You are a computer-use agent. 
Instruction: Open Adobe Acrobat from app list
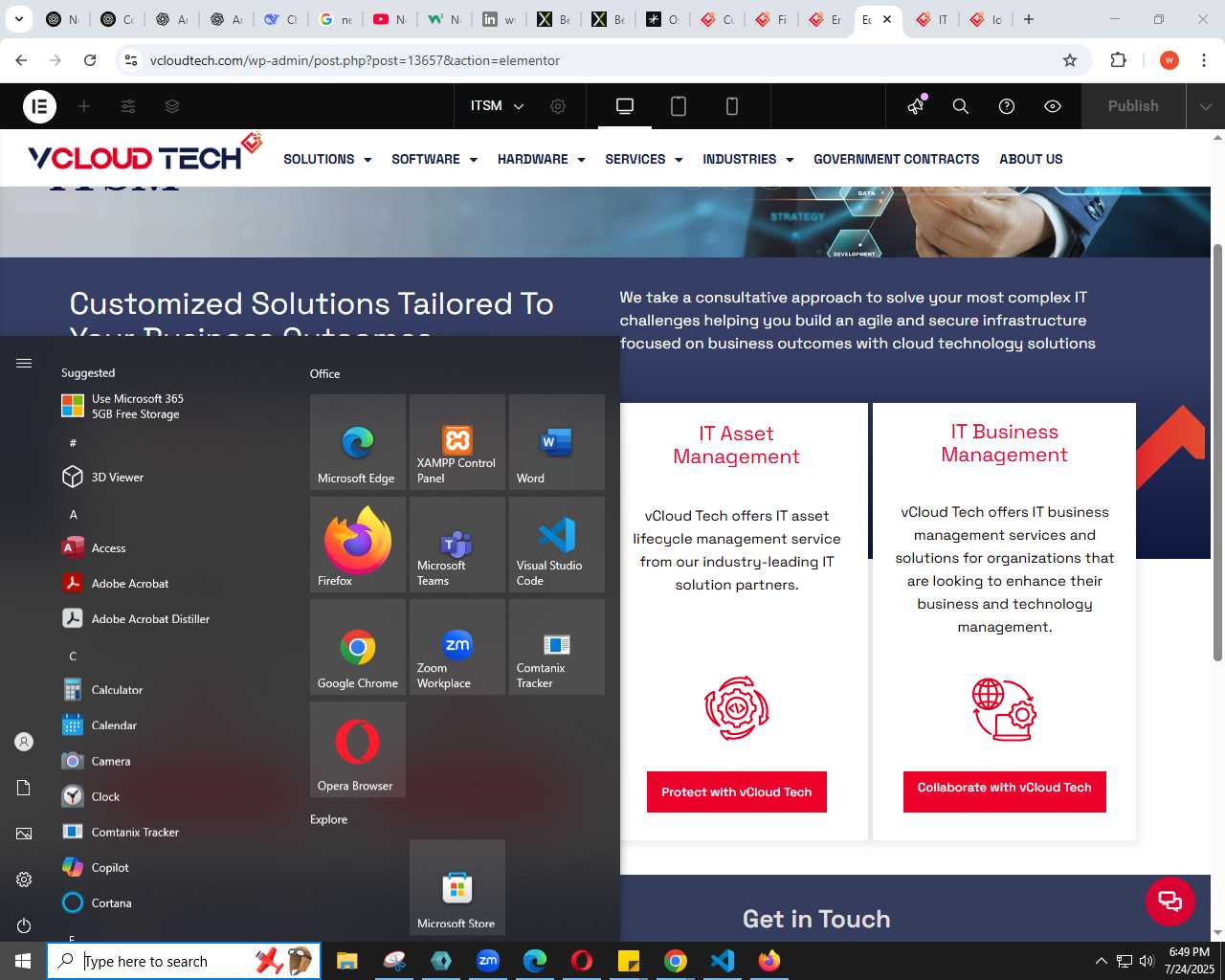coord(172,583)
